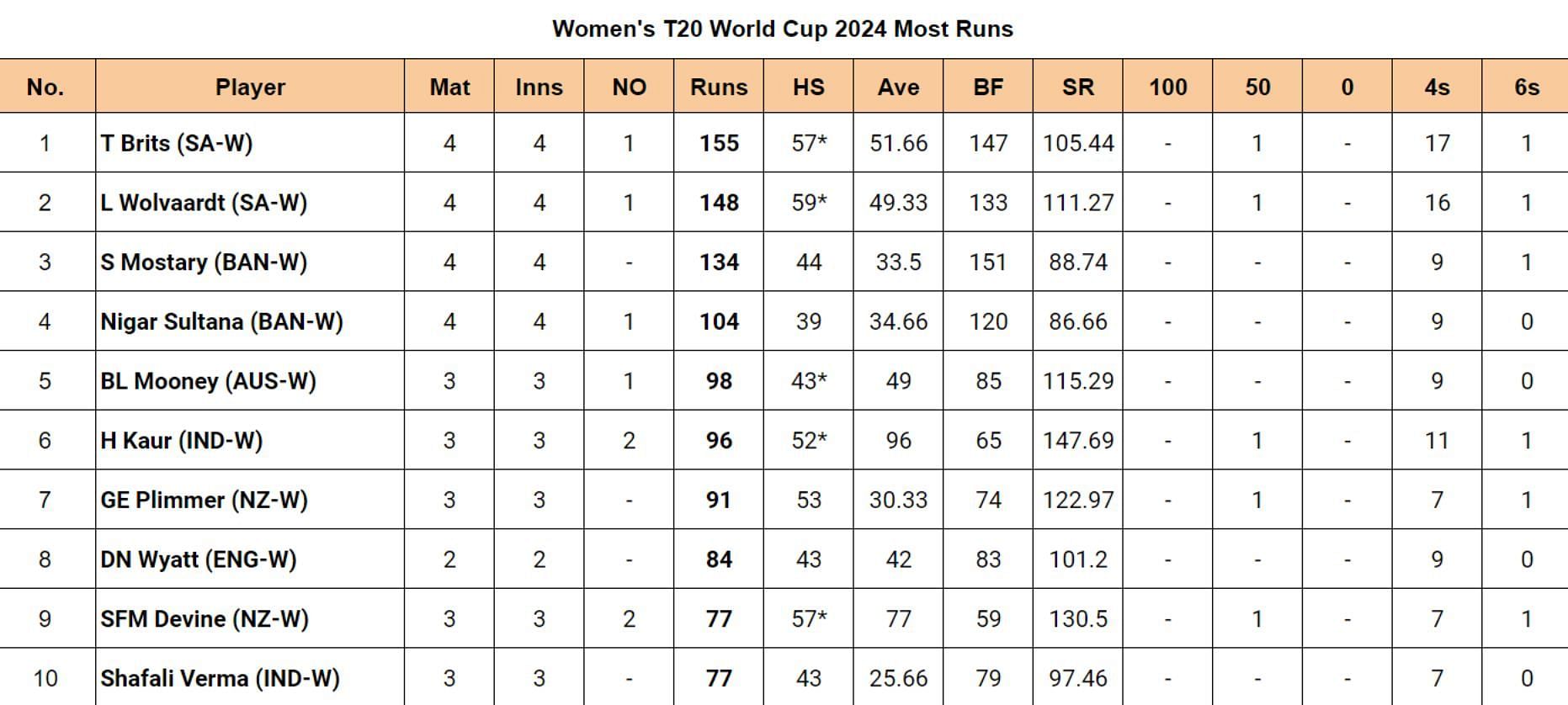
Task: Select Nigar Sultana (BAN-W) name
Action: click(x=221, y=321)
